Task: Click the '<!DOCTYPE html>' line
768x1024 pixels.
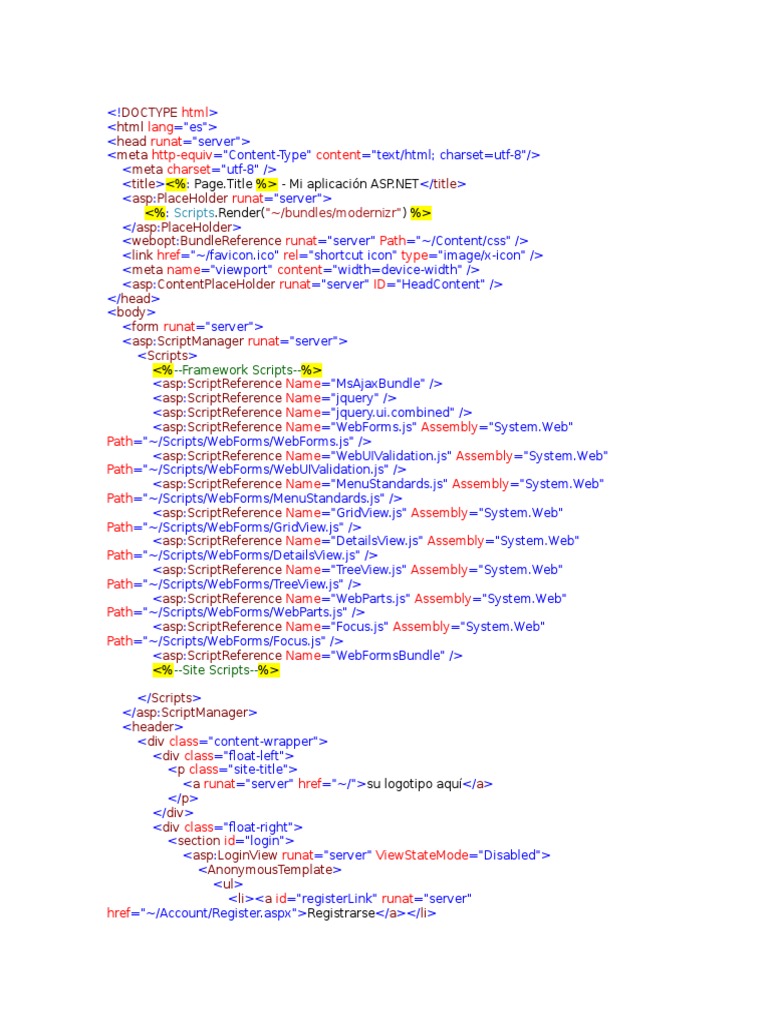Action: click(x=162, y=112)
